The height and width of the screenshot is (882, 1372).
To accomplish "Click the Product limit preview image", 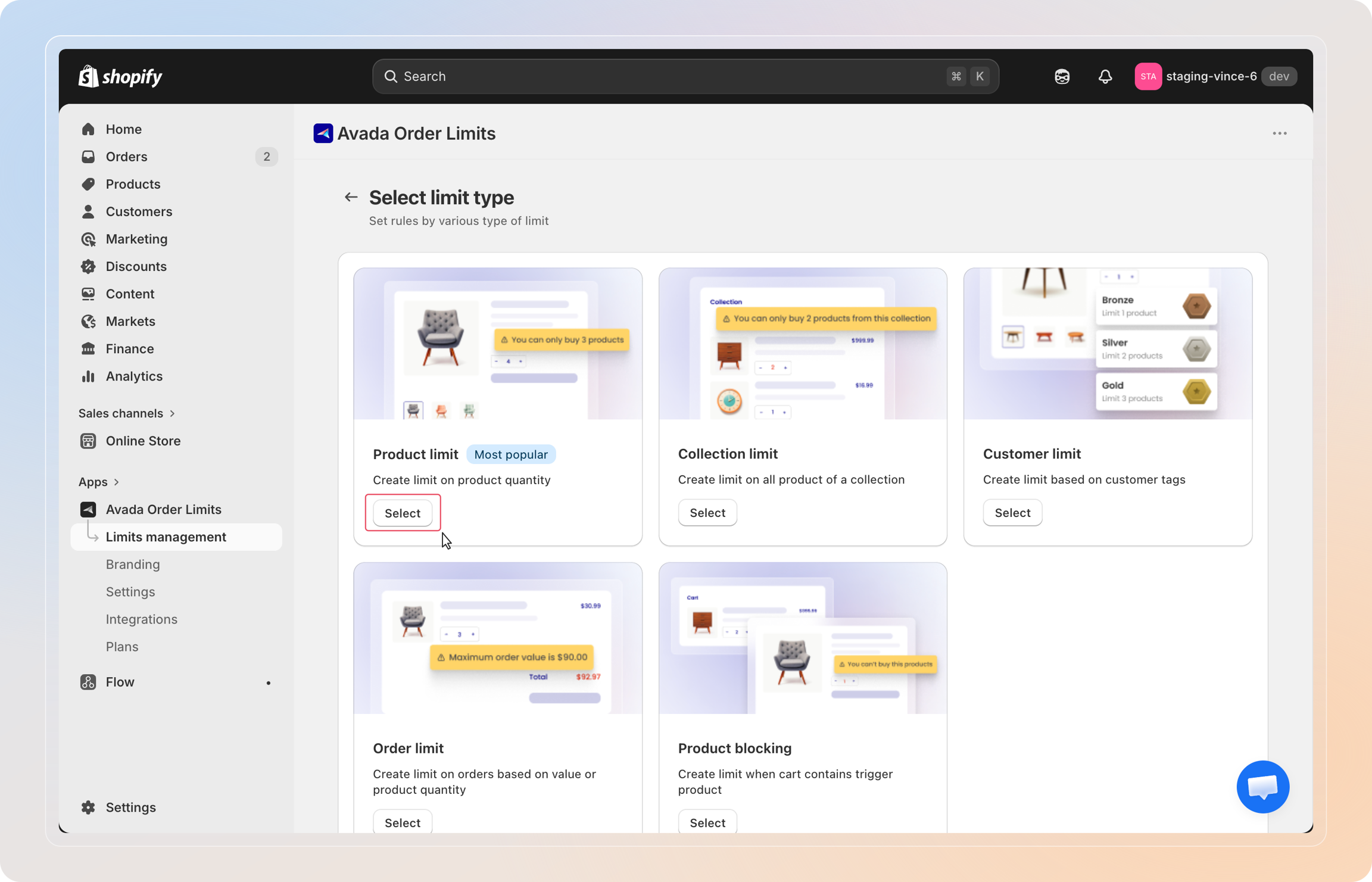I will (x=498, y=344).
